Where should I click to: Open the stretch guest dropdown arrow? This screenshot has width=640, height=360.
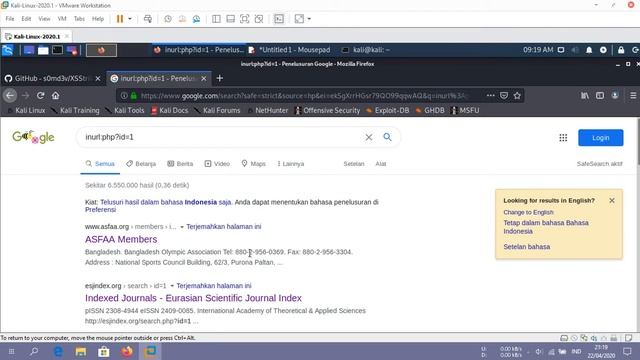click(x=309, y=19)
